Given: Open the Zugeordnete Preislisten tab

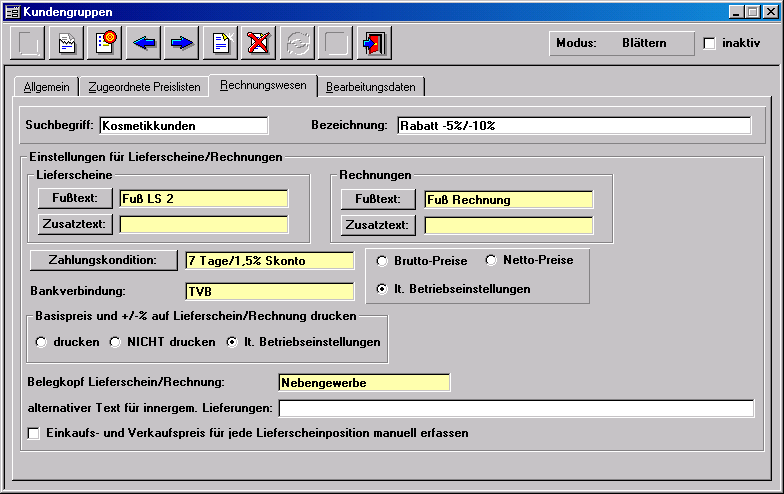Looking at the screenshot, I should click(x=144, y=87).
